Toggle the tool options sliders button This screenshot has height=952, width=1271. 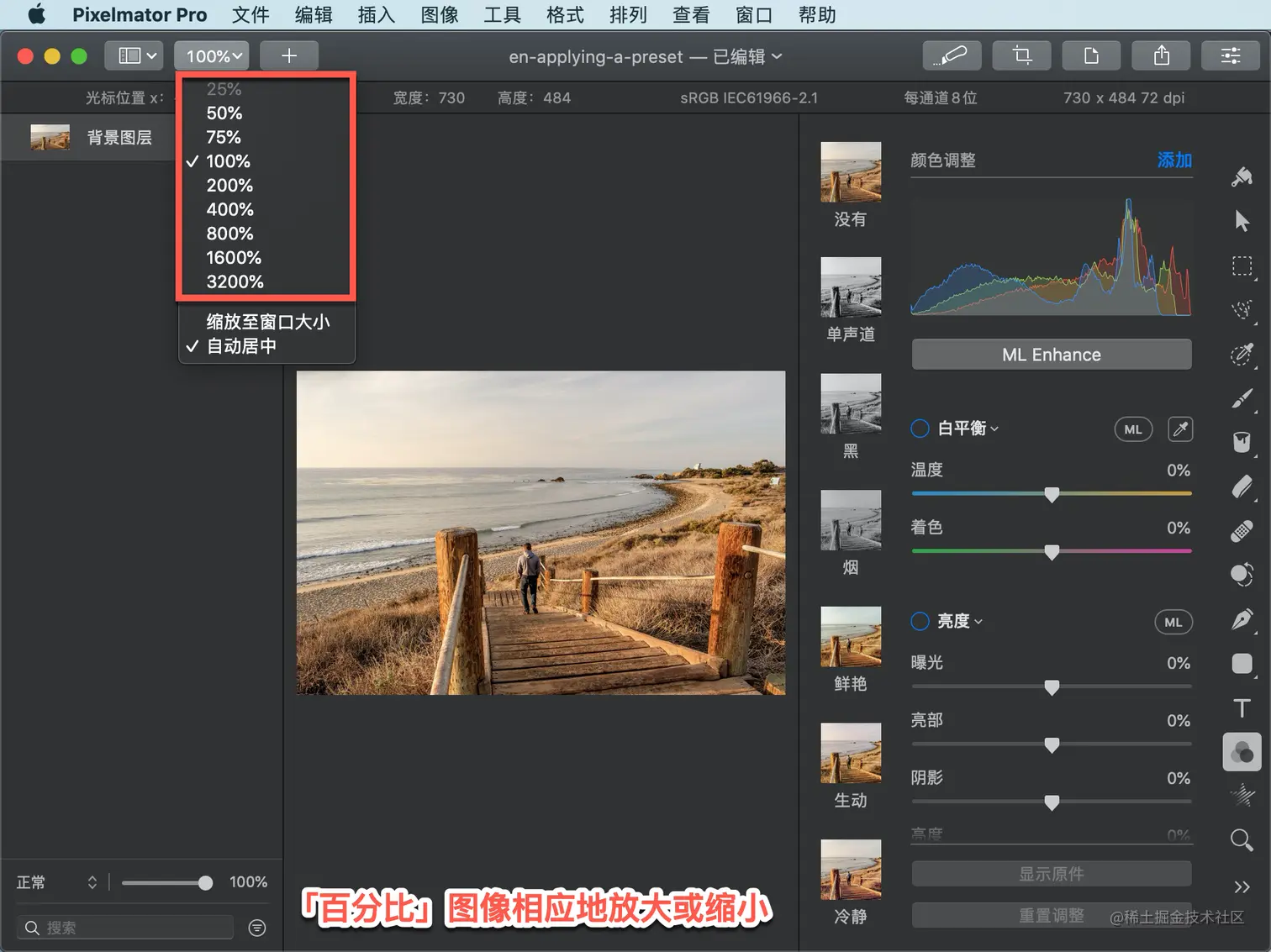[1231, 55]
